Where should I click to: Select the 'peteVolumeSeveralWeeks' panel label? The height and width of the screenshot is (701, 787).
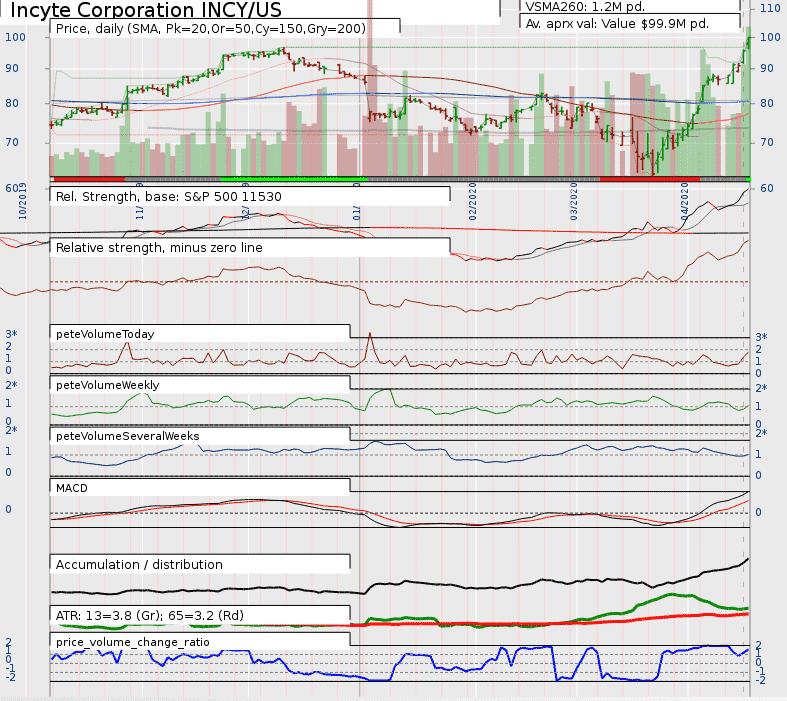click(x=127, y=437)
